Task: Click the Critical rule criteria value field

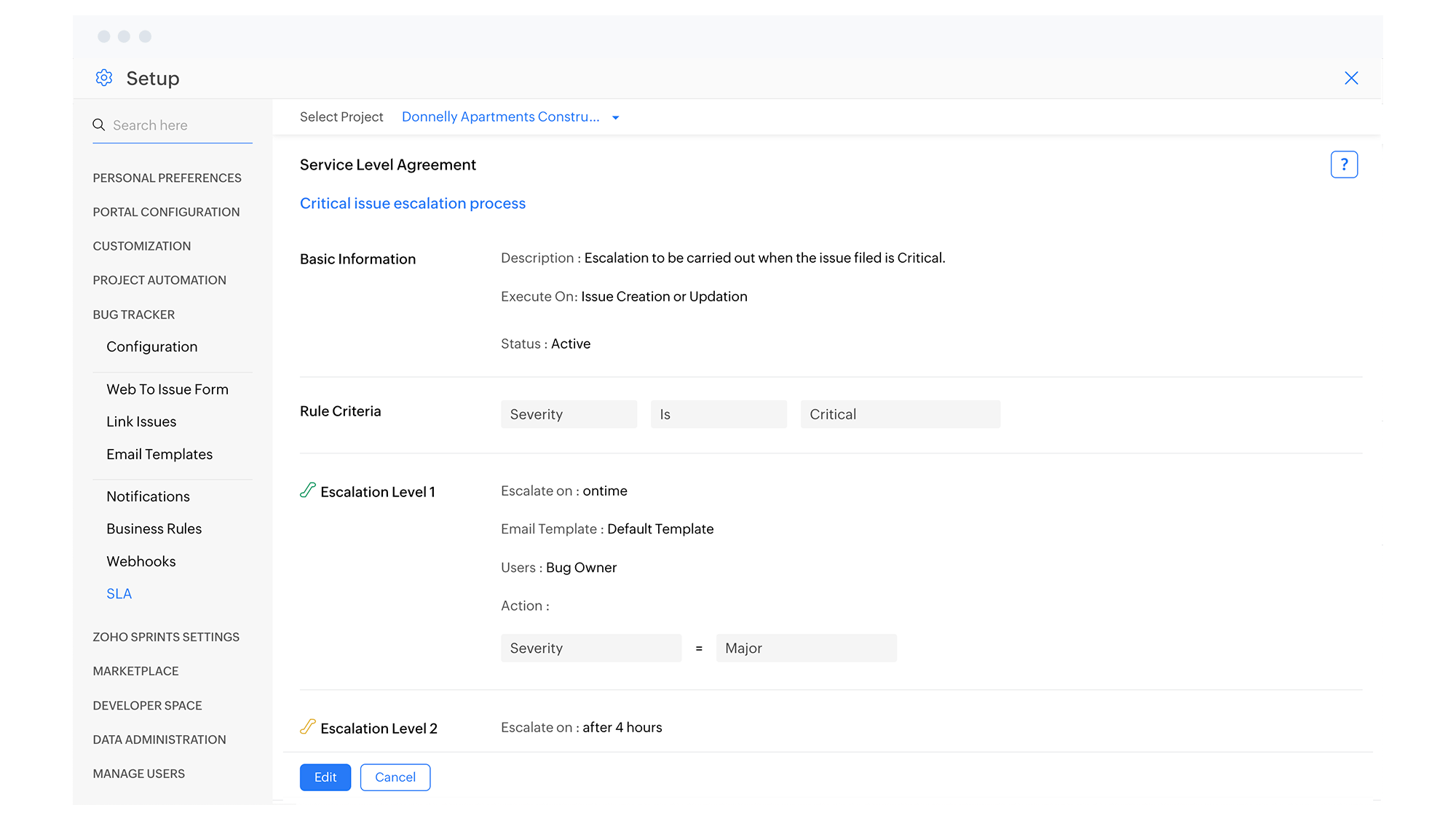Action: click(x=900, y=414)
